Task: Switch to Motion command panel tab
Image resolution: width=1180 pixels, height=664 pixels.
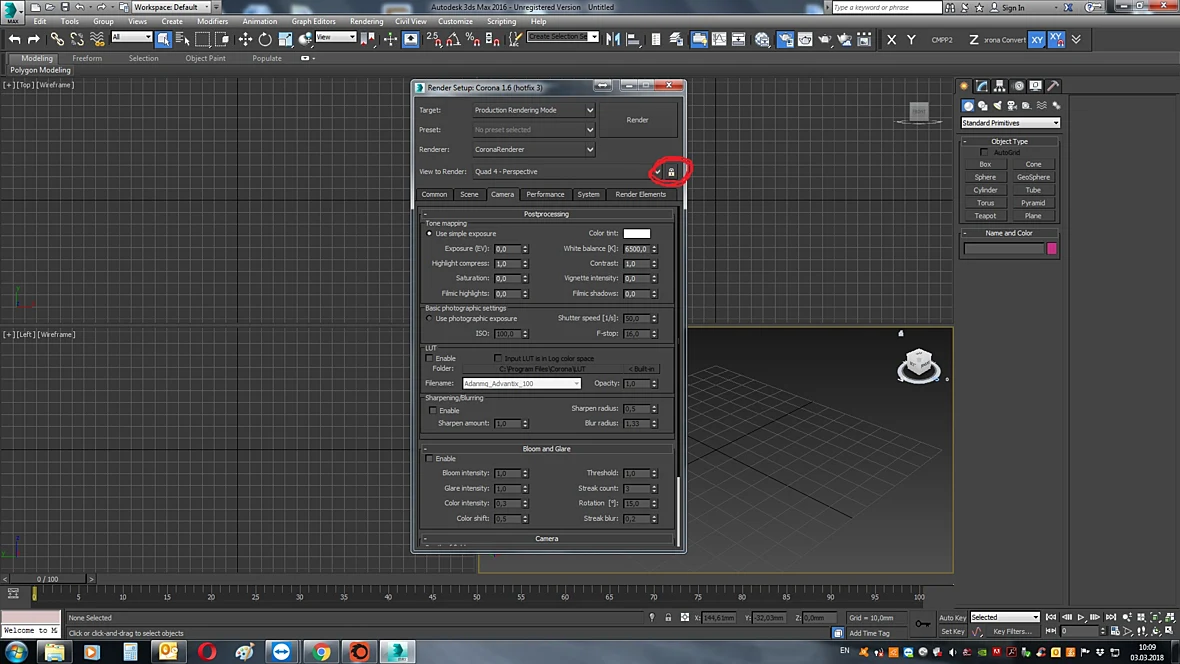Action: pyautogui.click(x=1018, y=86)
